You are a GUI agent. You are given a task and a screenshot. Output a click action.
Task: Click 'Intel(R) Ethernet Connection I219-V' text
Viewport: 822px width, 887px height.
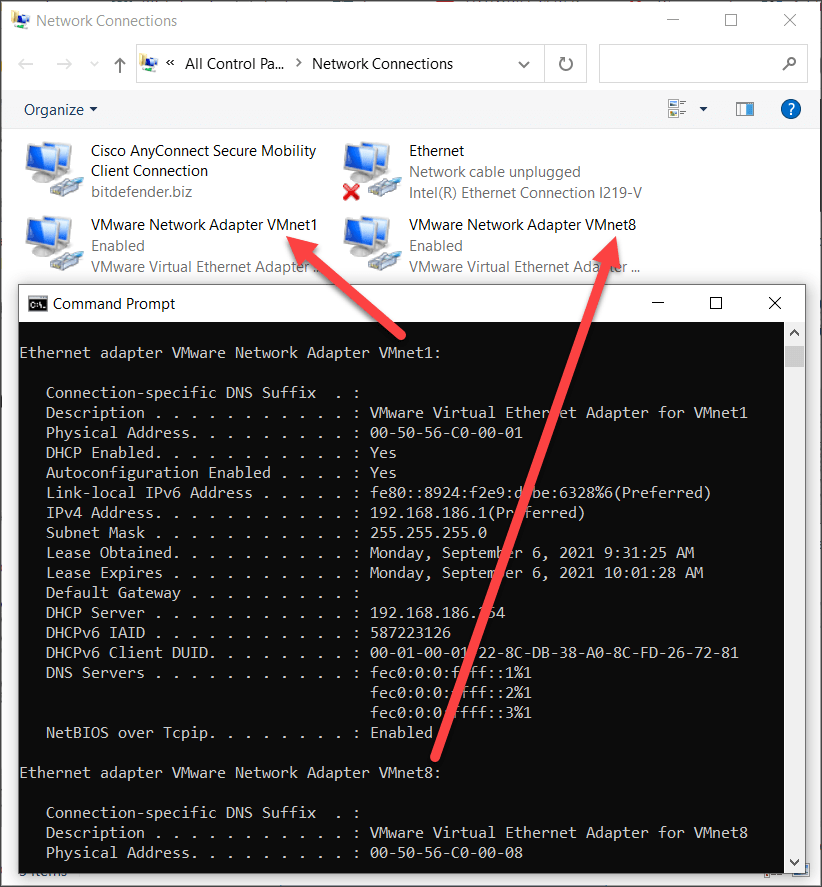pyautogui.click(x=526, y=193)
